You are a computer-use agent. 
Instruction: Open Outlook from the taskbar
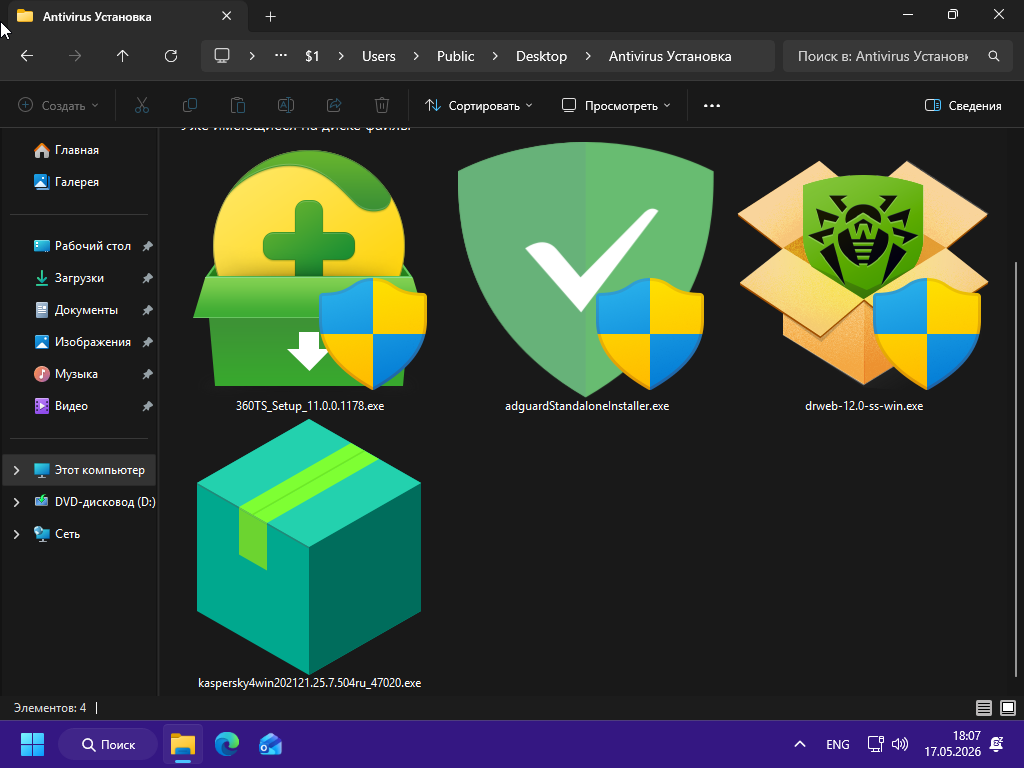click(270, 744)
